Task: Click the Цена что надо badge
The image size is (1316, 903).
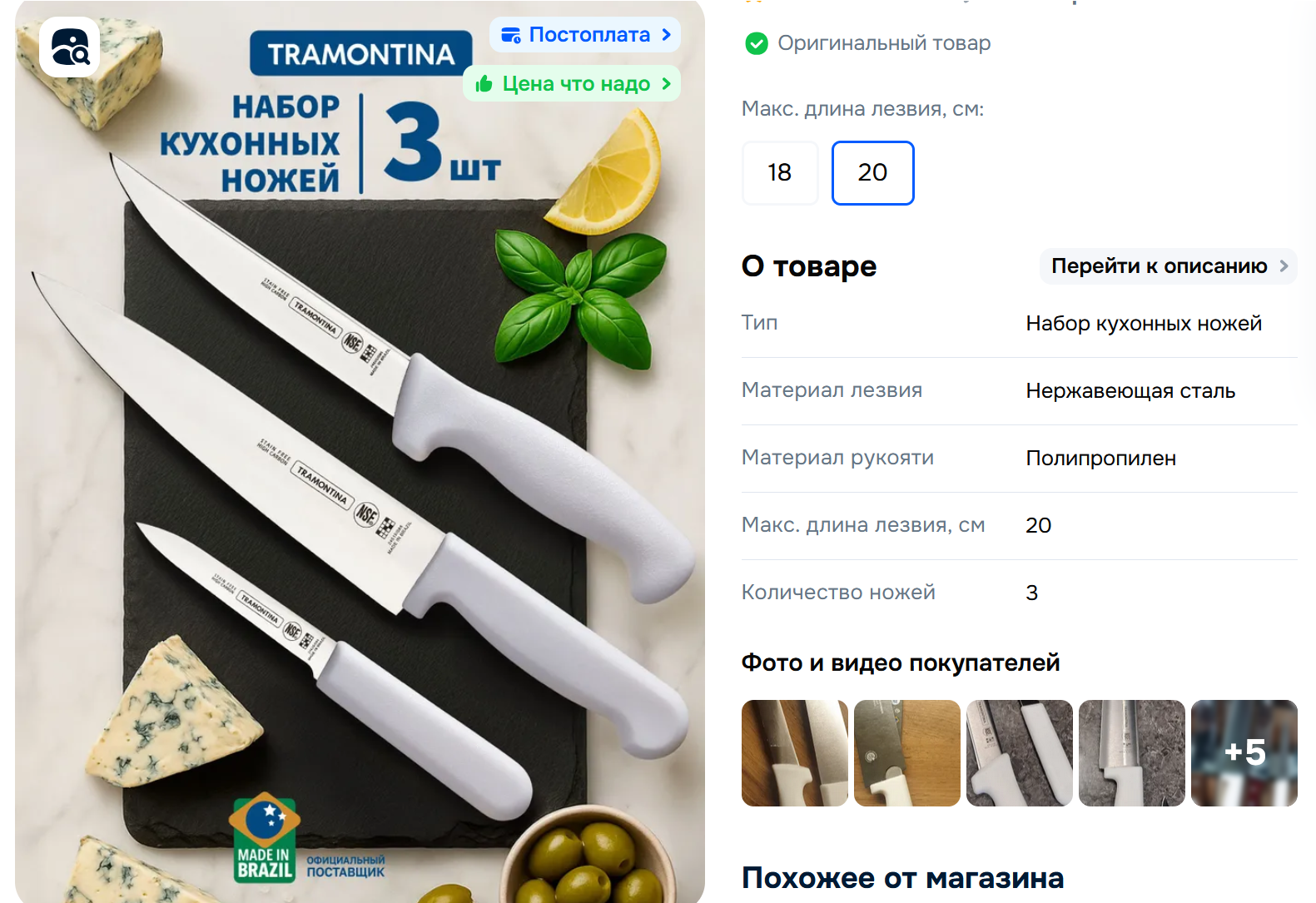Action: point(572,84)
